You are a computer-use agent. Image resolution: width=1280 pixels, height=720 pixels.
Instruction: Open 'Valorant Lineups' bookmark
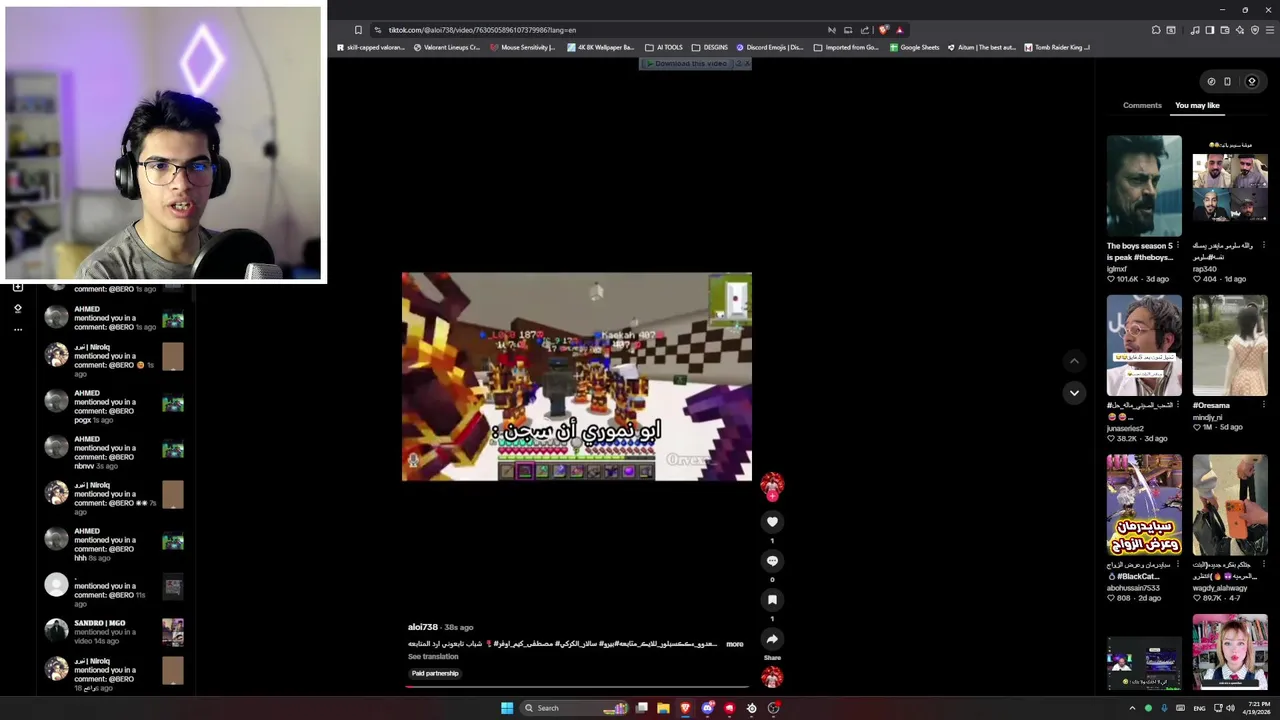[447, 47]
